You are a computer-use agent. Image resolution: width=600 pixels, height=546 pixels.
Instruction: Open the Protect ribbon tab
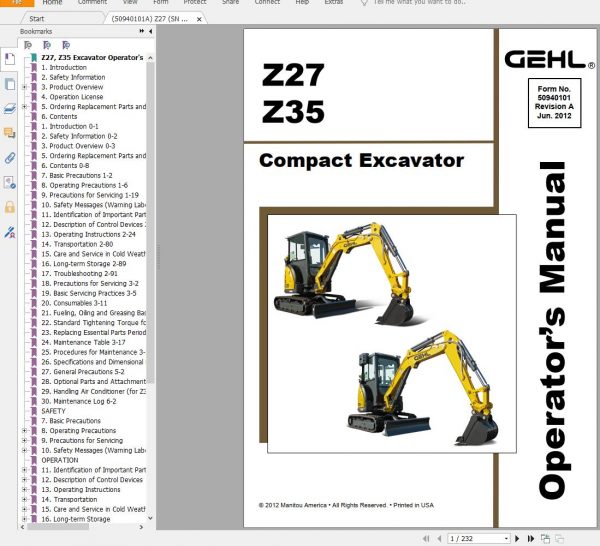(195, 2)
